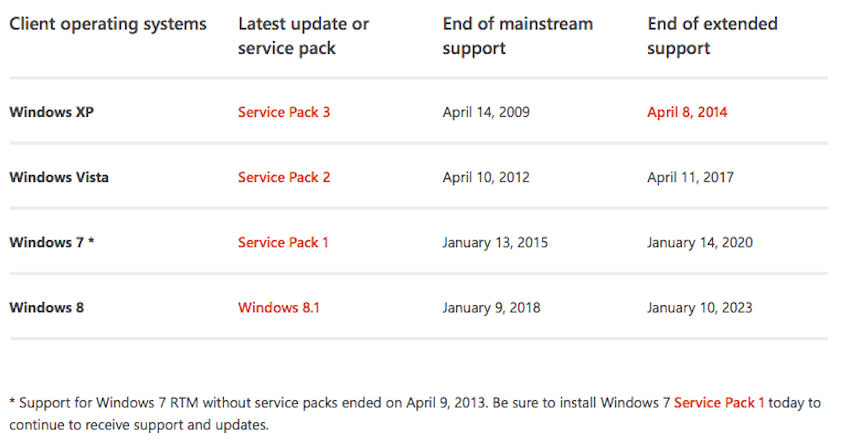The width and height of the screenshot is (850, 443).
Task: Open the Service Pack 2 link
Action: pyautogui.click(x=284, y=177)
